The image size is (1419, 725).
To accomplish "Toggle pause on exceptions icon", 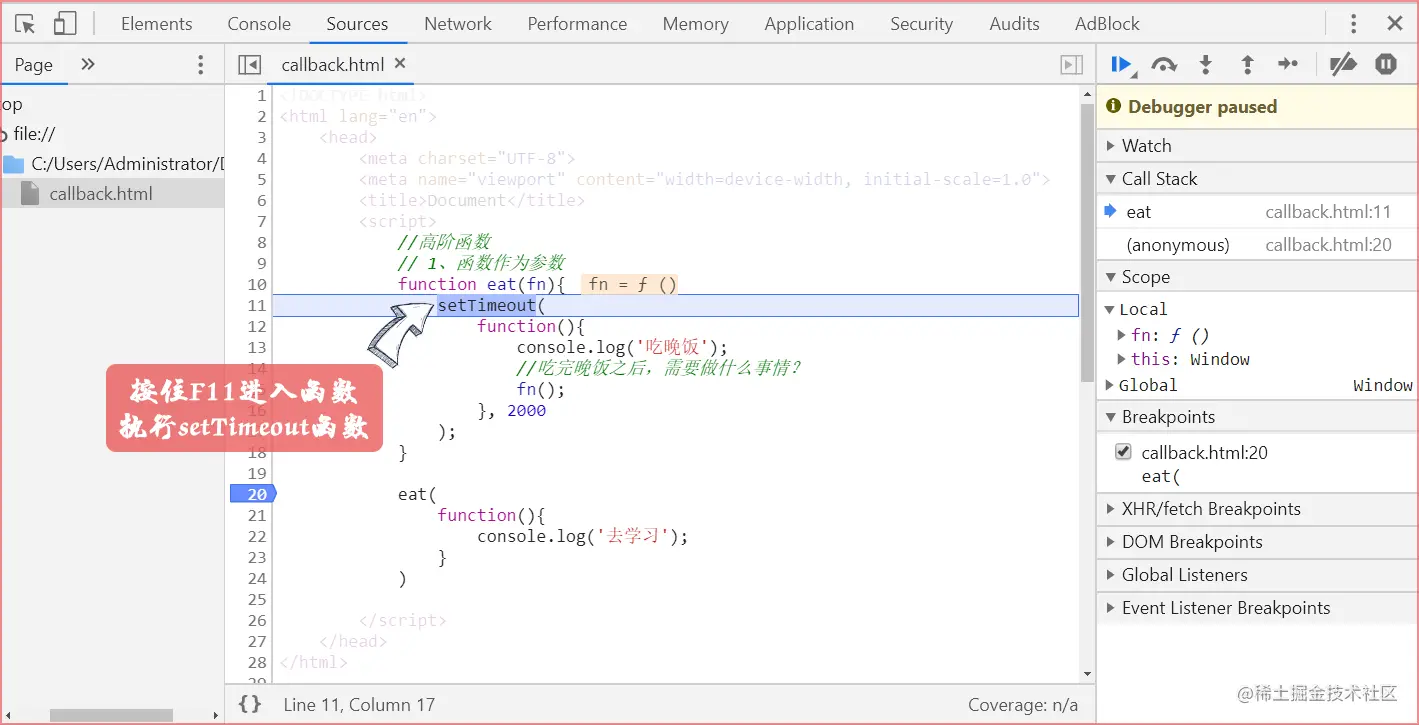I will point(1386,65).
